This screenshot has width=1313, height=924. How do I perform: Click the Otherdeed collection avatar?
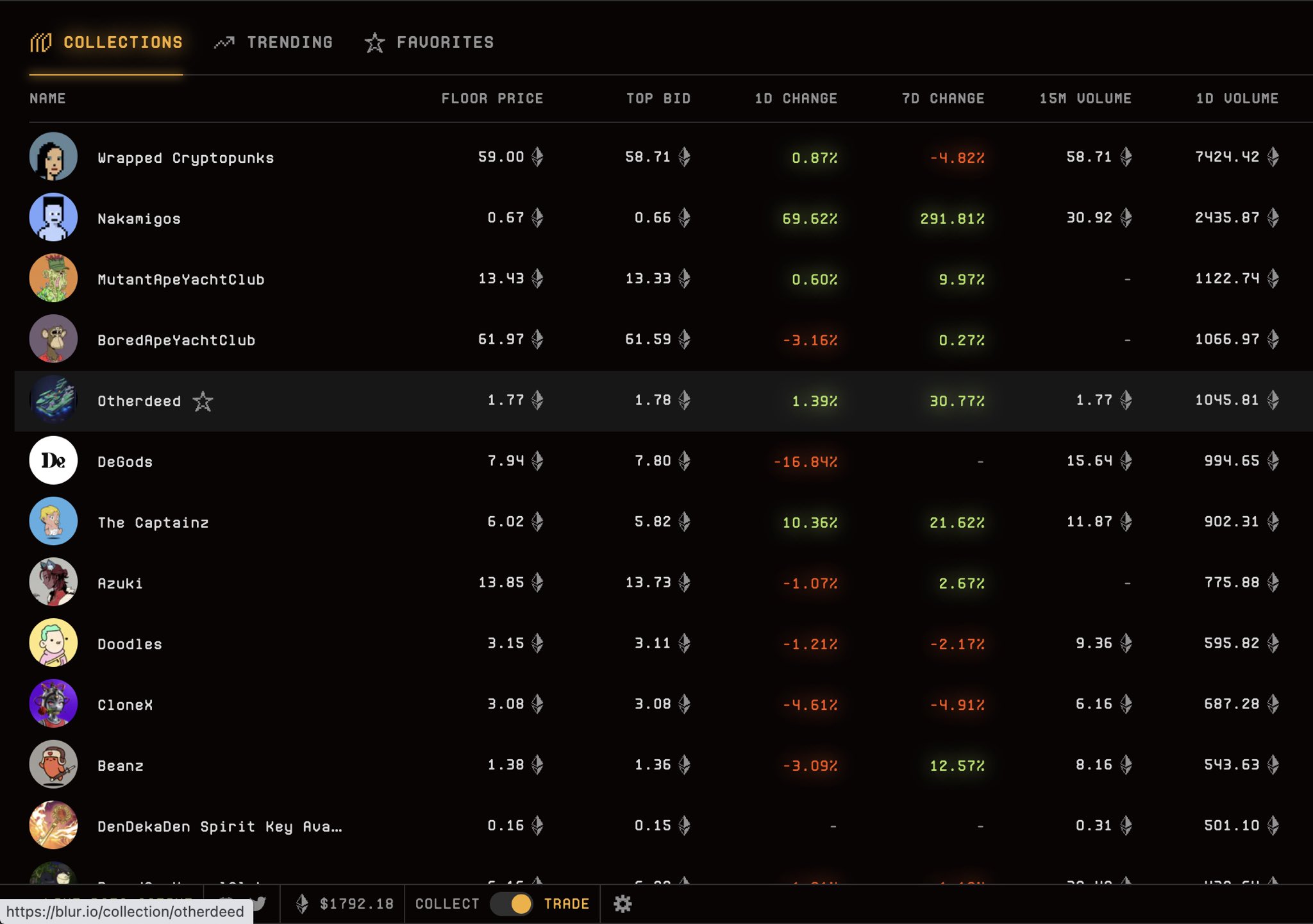[x=53, y=399]
